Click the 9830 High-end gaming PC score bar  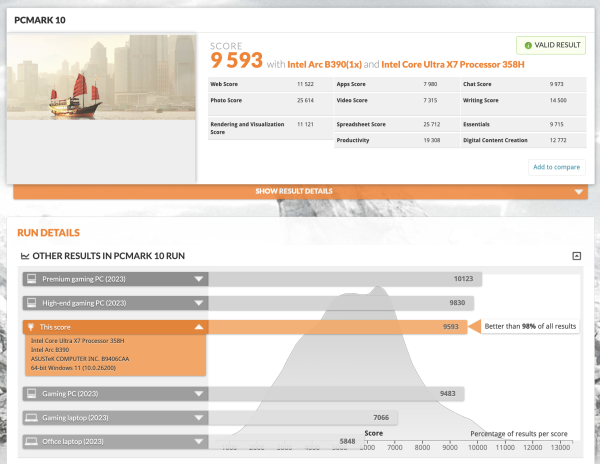coord(341,303)
